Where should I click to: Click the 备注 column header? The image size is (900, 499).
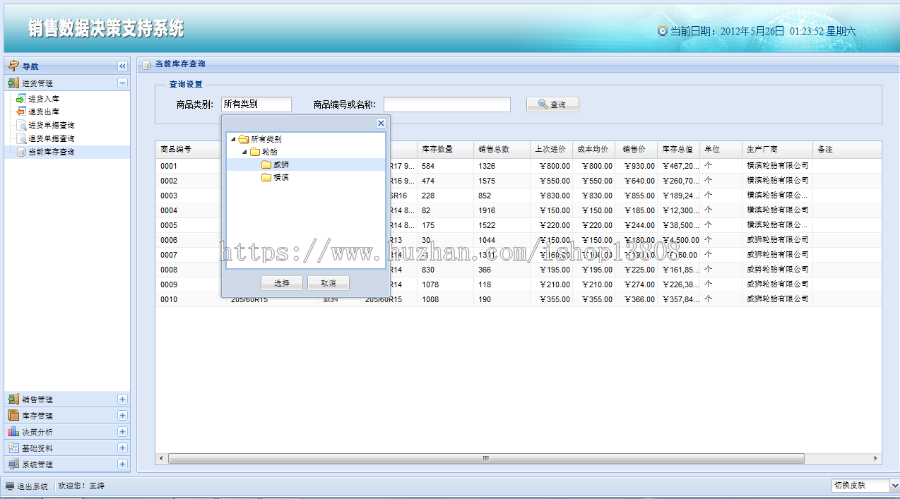(x=847, y=149)
